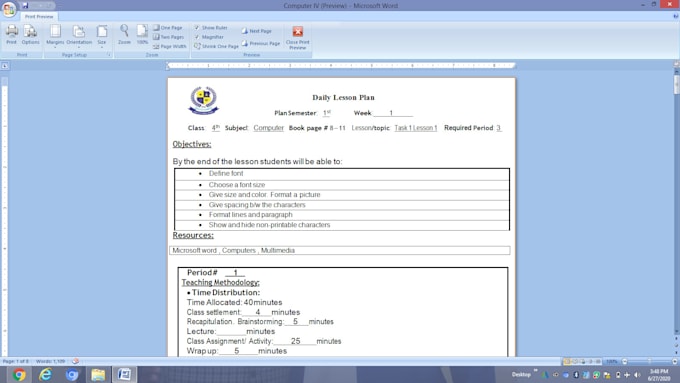Close Print Preview
This screenshot has width=680, height=383.
(298, 37)
